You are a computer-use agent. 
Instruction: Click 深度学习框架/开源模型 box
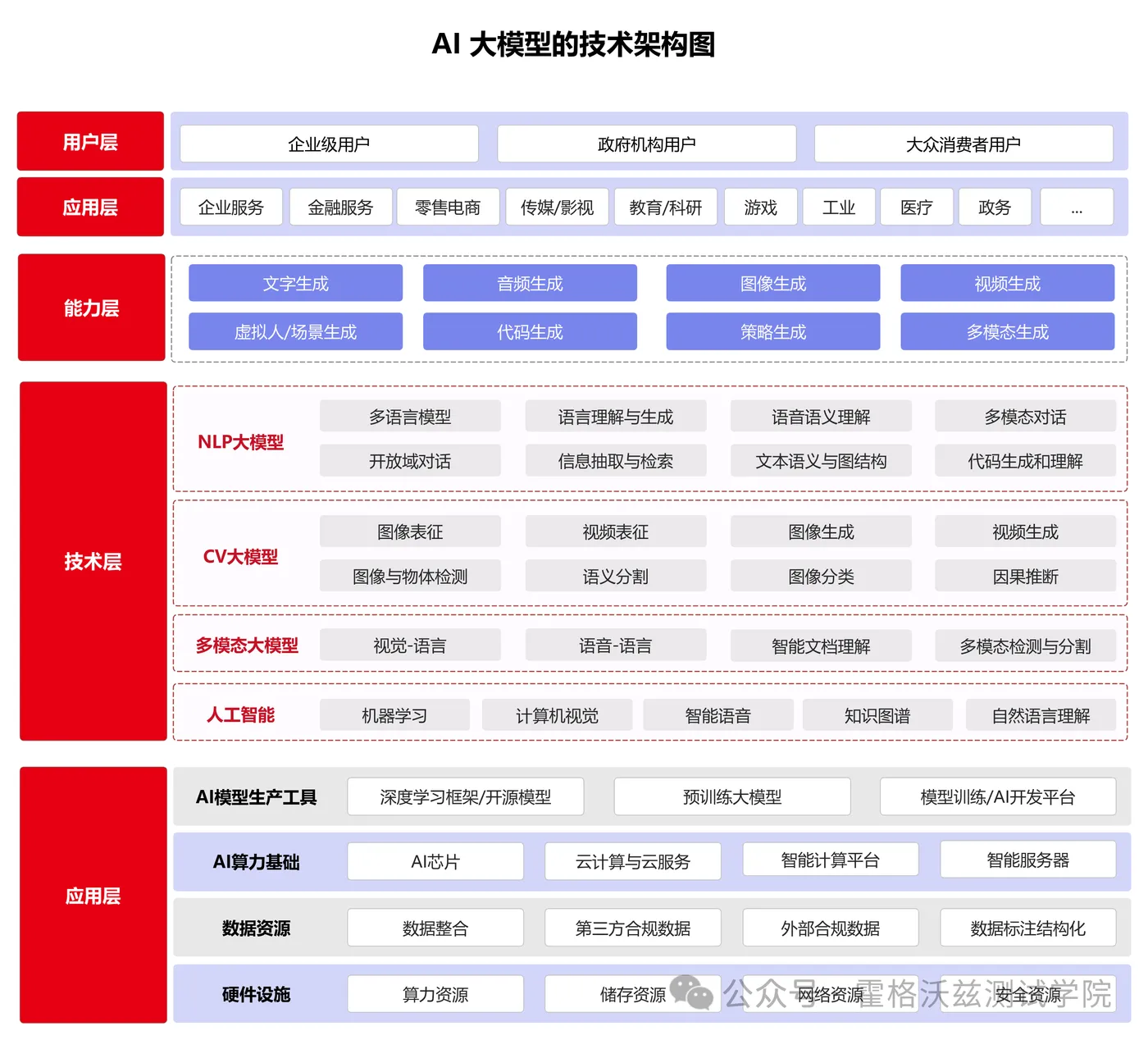click(466, 796)
